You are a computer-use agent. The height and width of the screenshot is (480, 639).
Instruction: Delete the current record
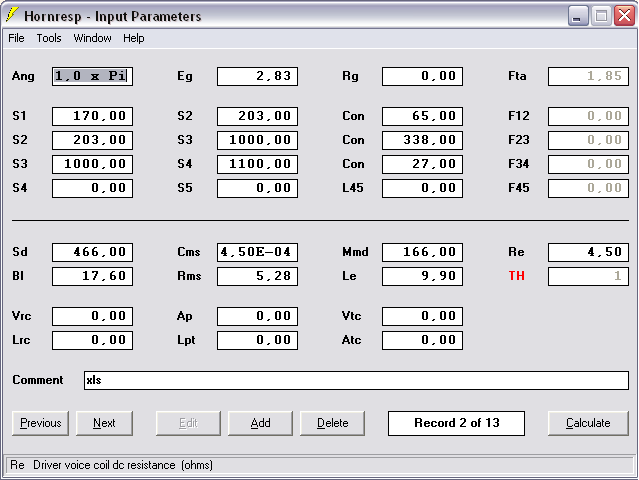(x=333, y=423)
